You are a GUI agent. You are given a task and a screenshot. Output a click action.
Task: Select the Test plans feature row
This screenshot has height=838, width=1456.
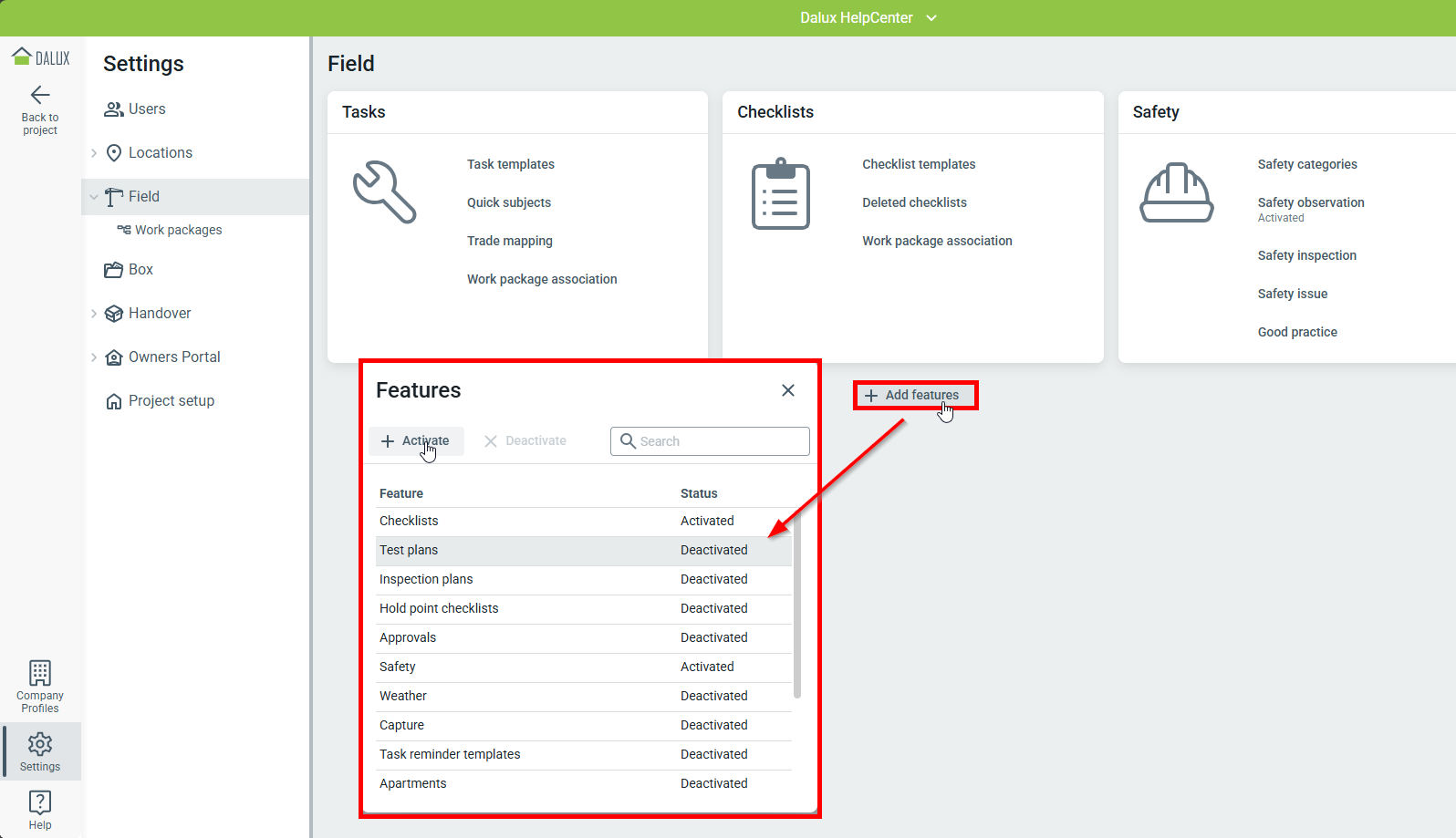(584, 551)
